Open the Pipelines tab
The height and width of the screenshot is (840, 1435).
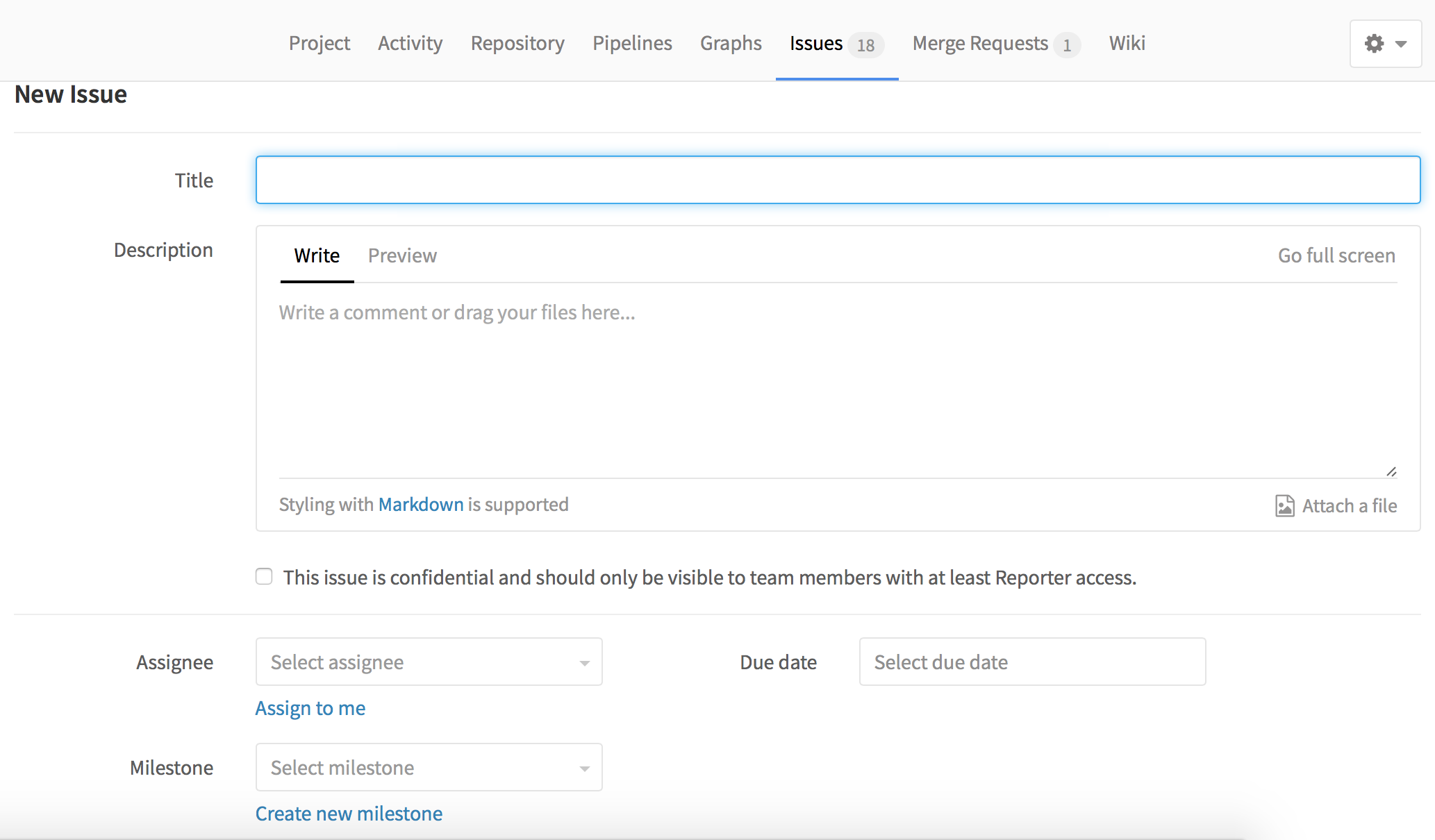(631, 43)
